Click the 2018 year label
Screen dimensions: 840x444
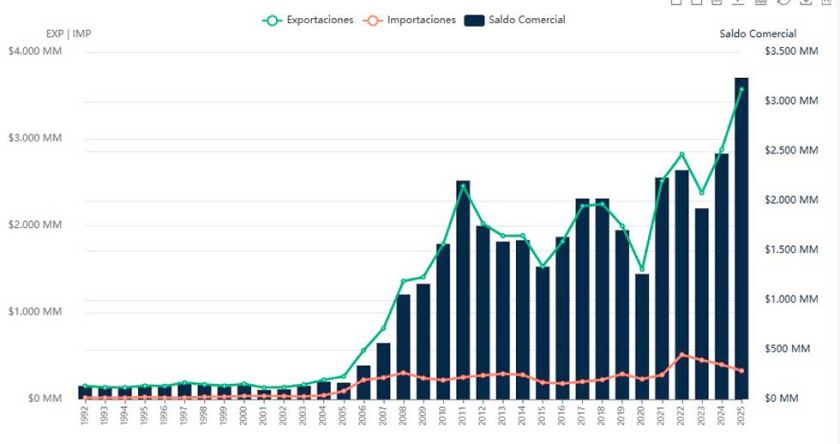pos(602,415)
